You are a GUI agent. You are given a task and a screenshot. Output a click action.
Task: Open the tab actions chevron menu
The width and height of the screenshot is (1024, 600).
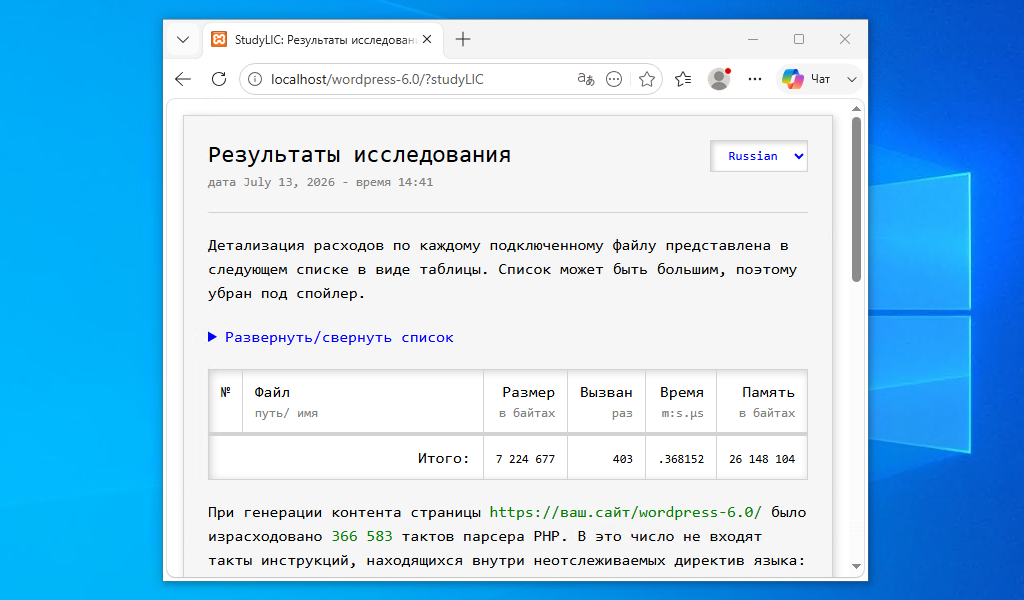[183, 40]
